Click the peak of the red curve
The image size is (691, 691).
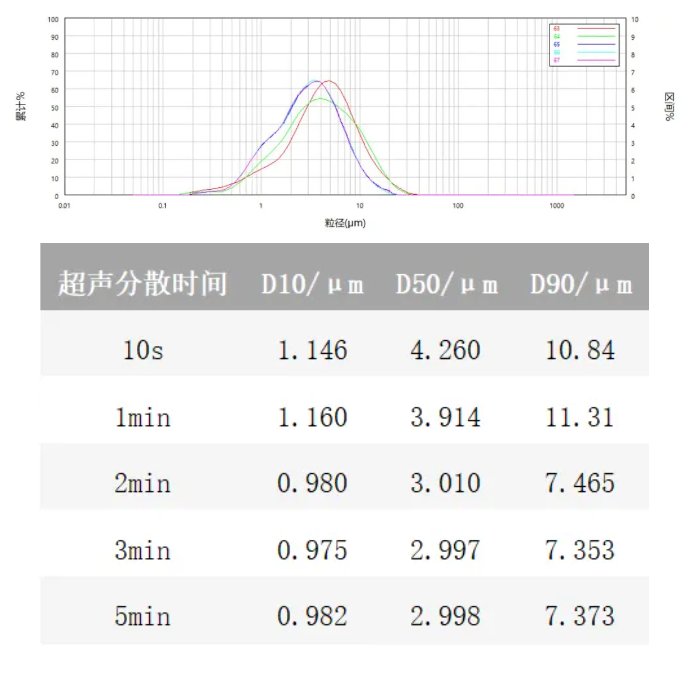pos(327,81)
